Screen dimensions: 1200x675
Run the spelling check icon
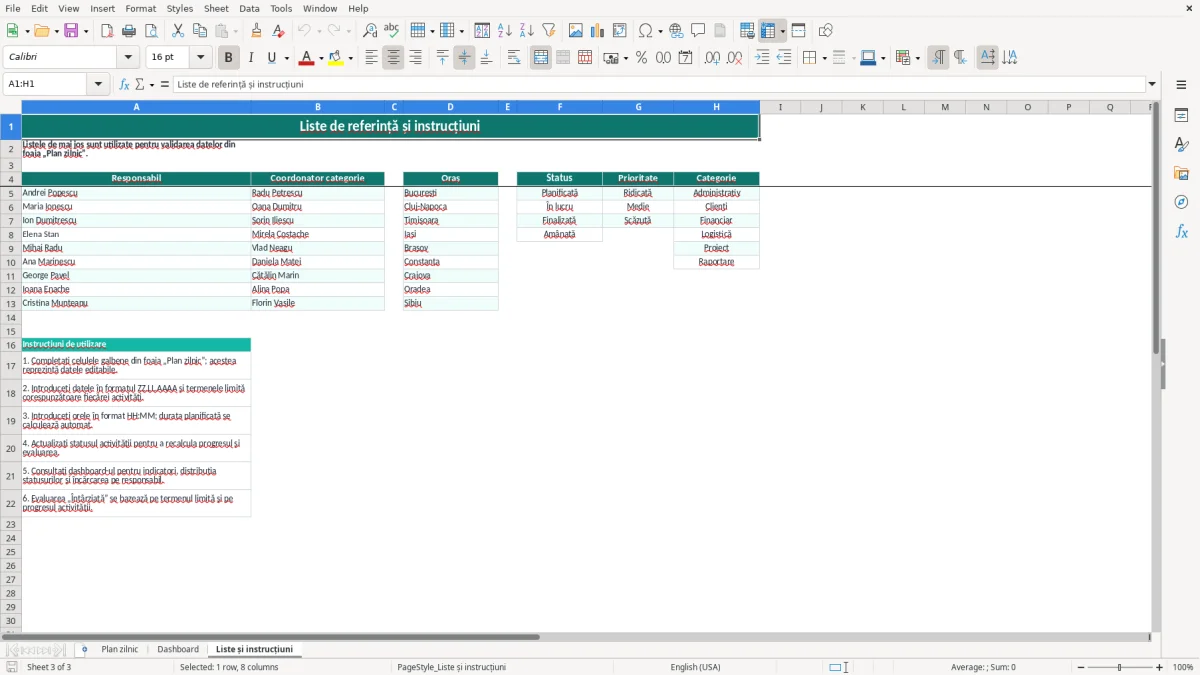pyautogui.click(x=392, y=31)
